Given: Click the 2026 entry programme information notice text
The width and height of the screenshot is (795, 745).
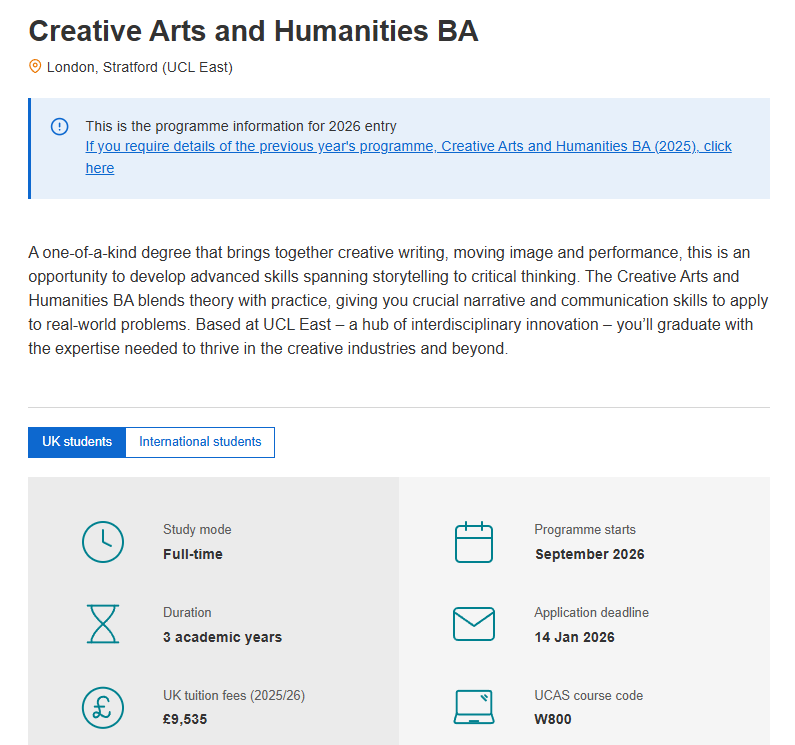Looking at the screenshot, I should (x=241, y=126).
